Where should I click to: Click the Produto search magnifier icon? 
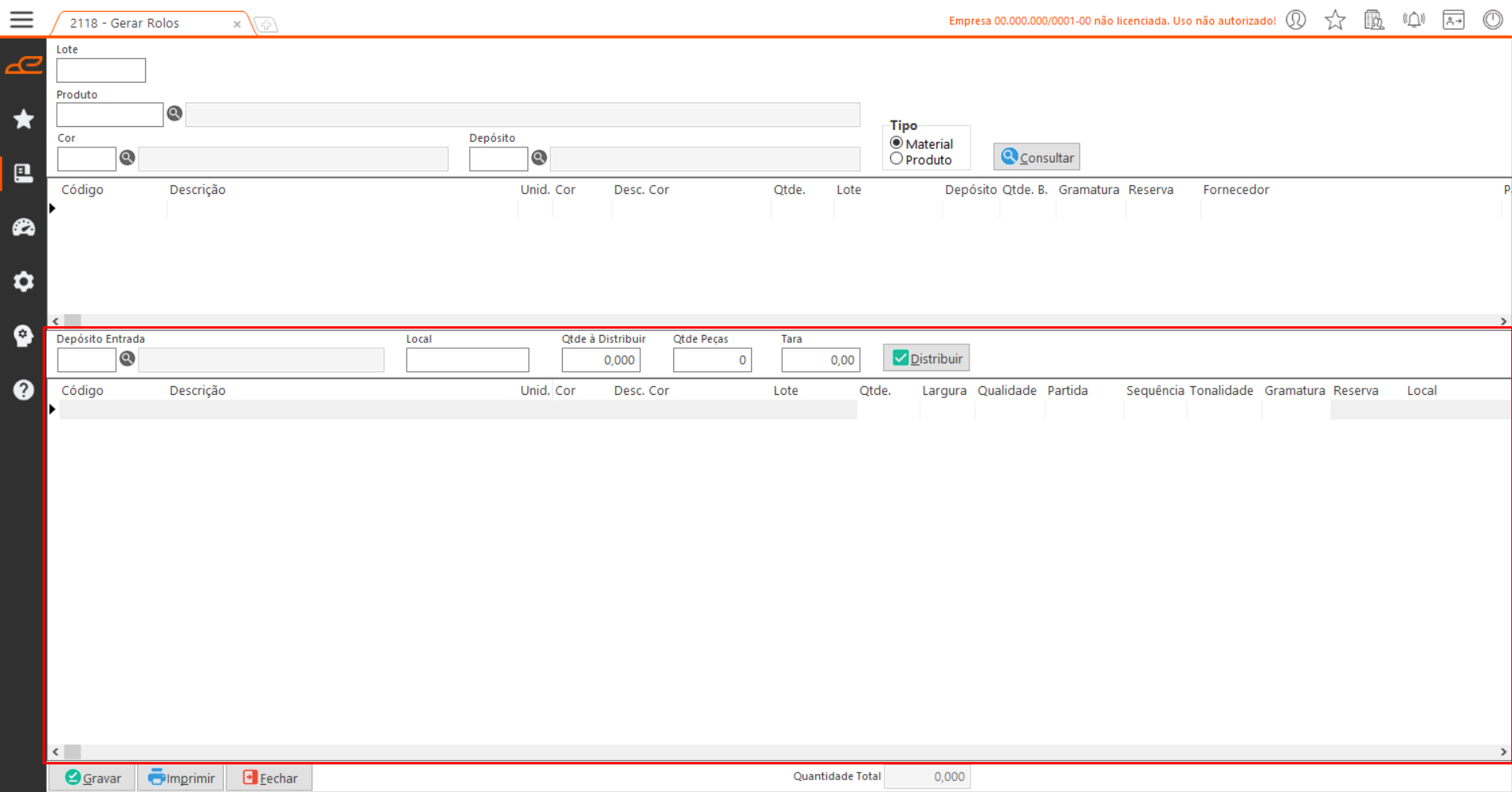coord(174,113)
